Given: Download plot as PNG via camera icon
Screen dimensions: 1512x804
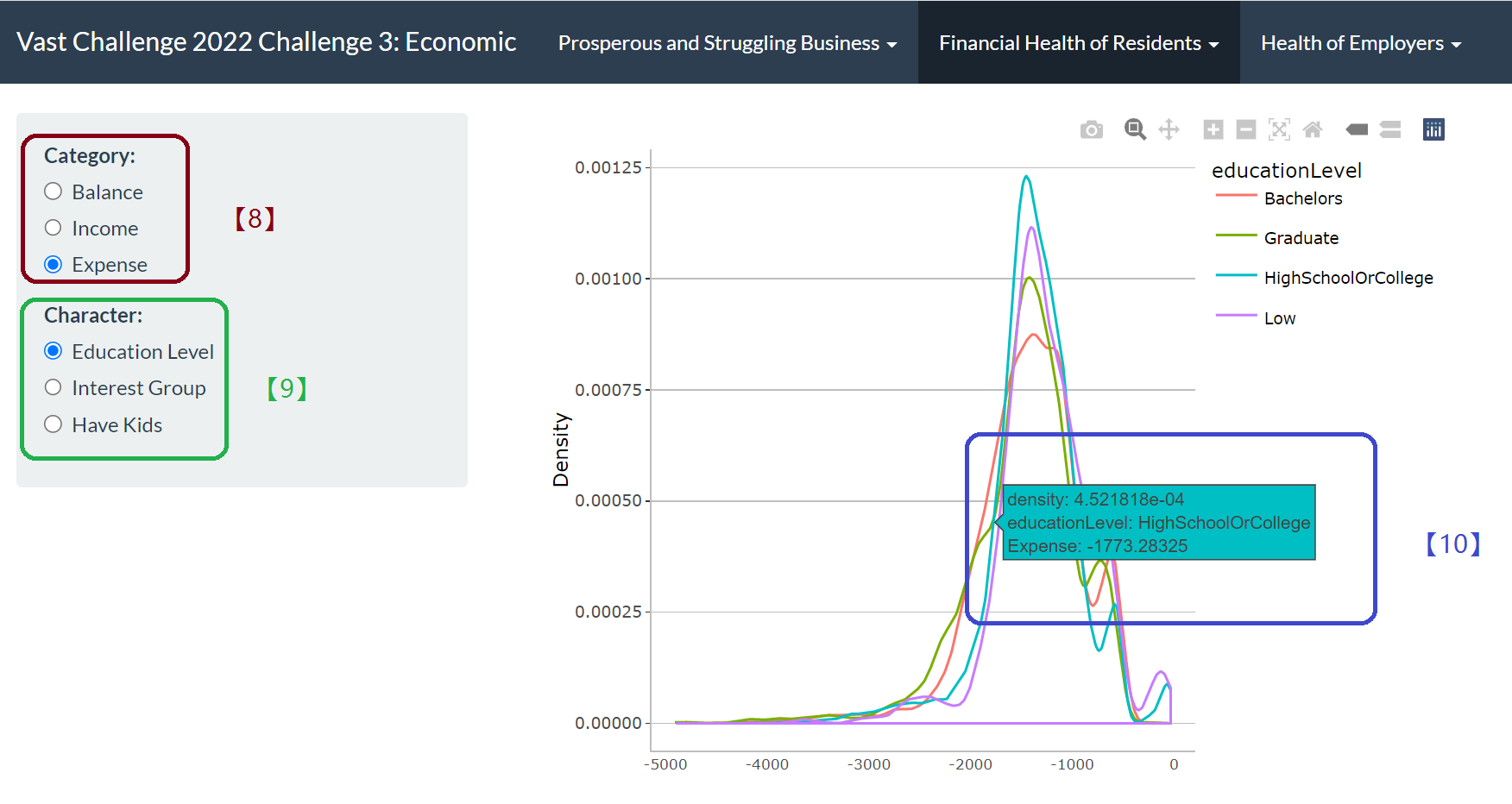Looking at the screenshot, I should pos(1091,129).
